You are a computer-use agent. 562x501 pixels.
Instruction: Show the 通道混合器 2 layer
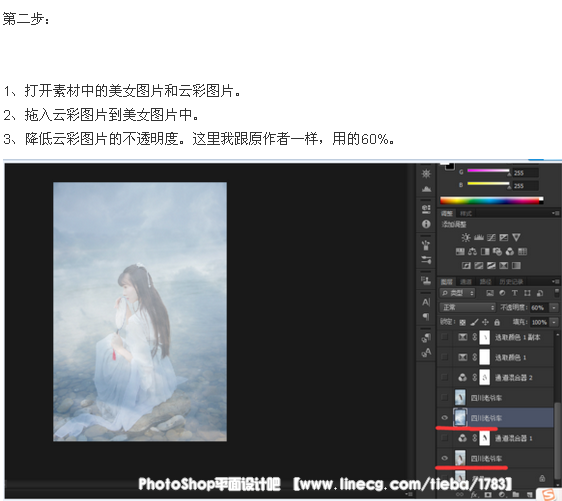(x=444, y=377)
